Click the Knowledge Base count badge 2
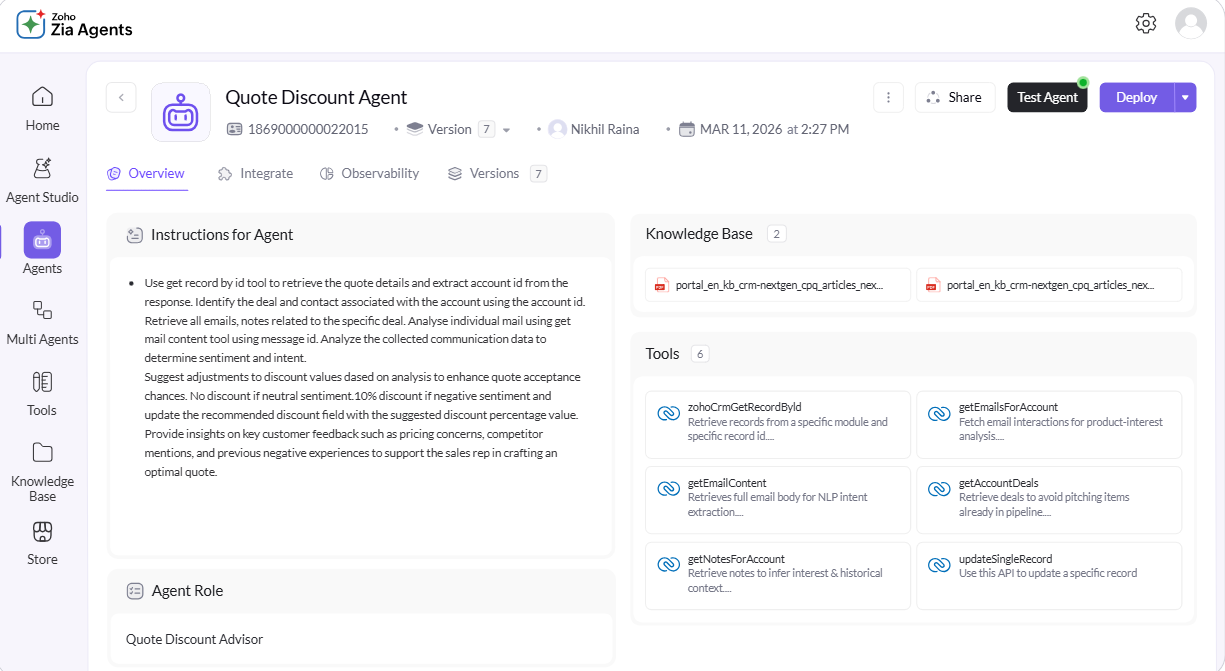Viewport: 1225px width, 671px height. (x=777, y=234)
